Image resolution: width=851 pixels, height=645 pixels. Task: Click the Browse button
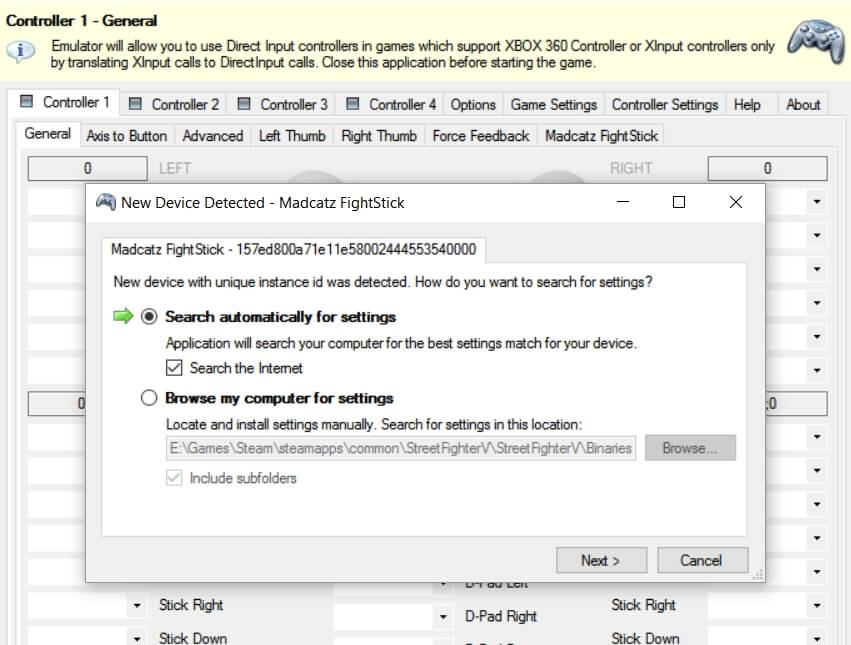click(690, 448)
